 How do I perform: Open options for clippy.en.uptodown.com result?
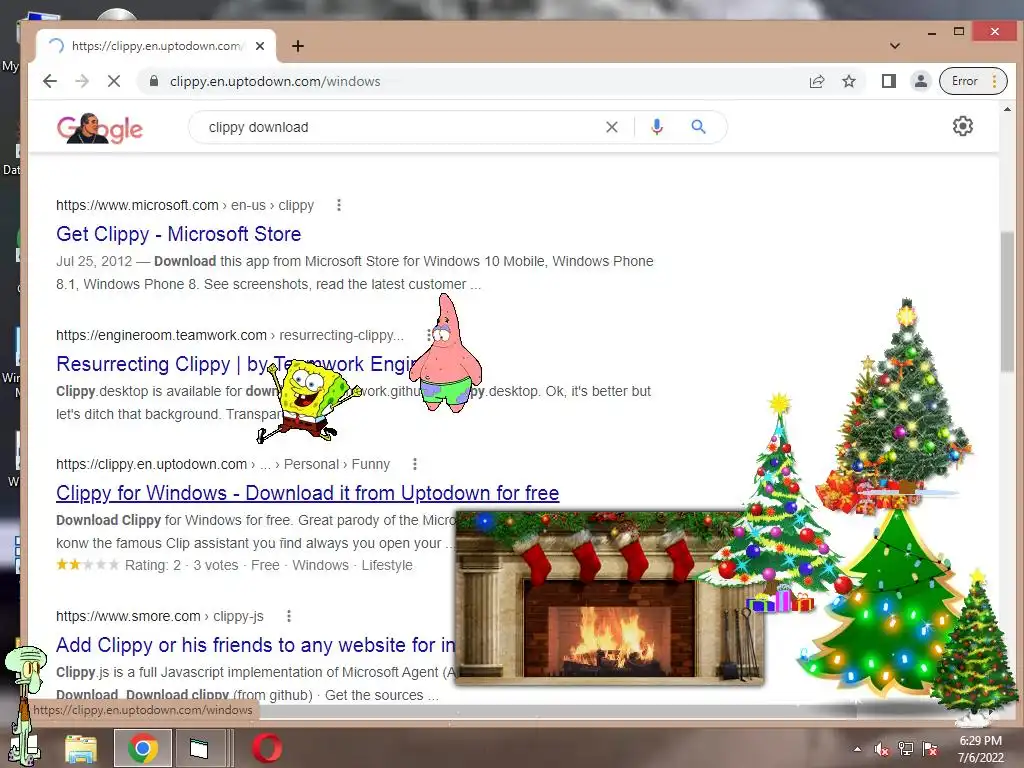point(415,464)
